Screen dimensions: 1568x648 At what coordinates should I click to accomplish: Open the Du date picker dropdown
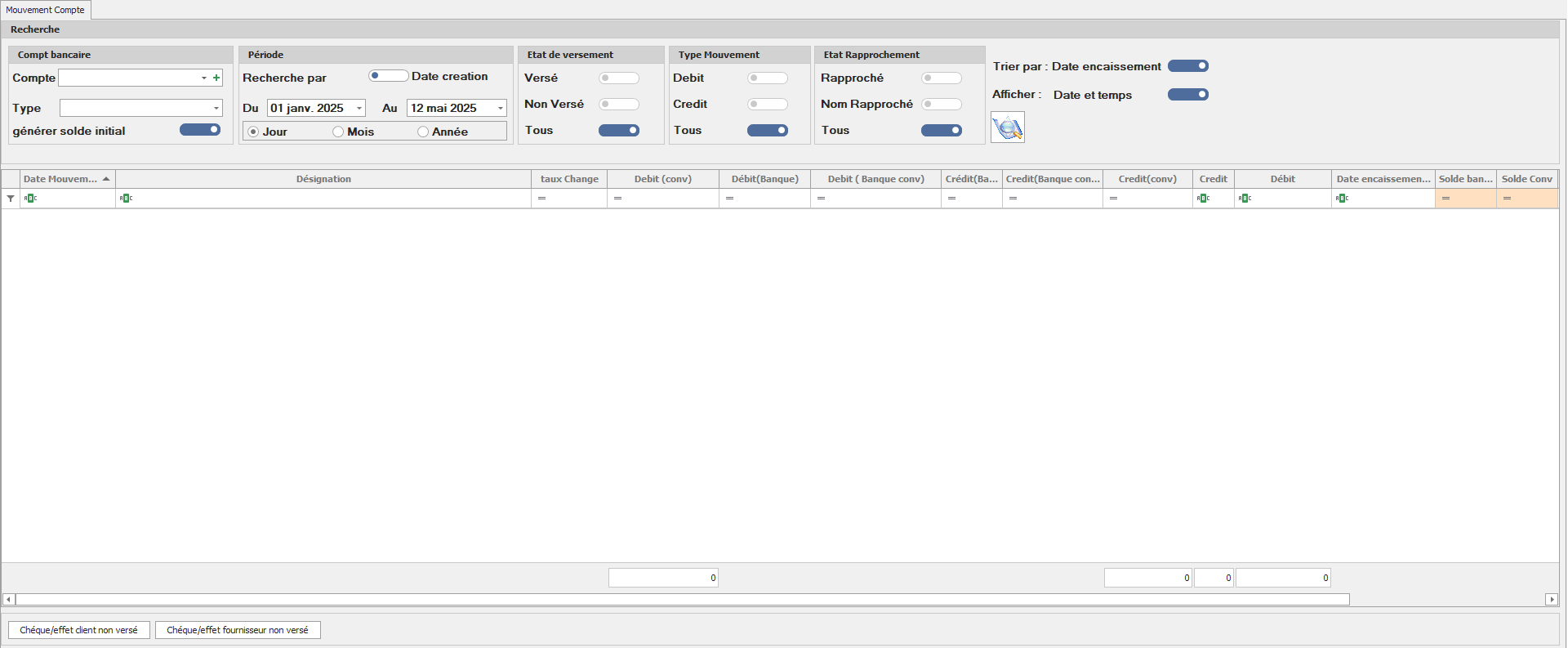point(359,108)
